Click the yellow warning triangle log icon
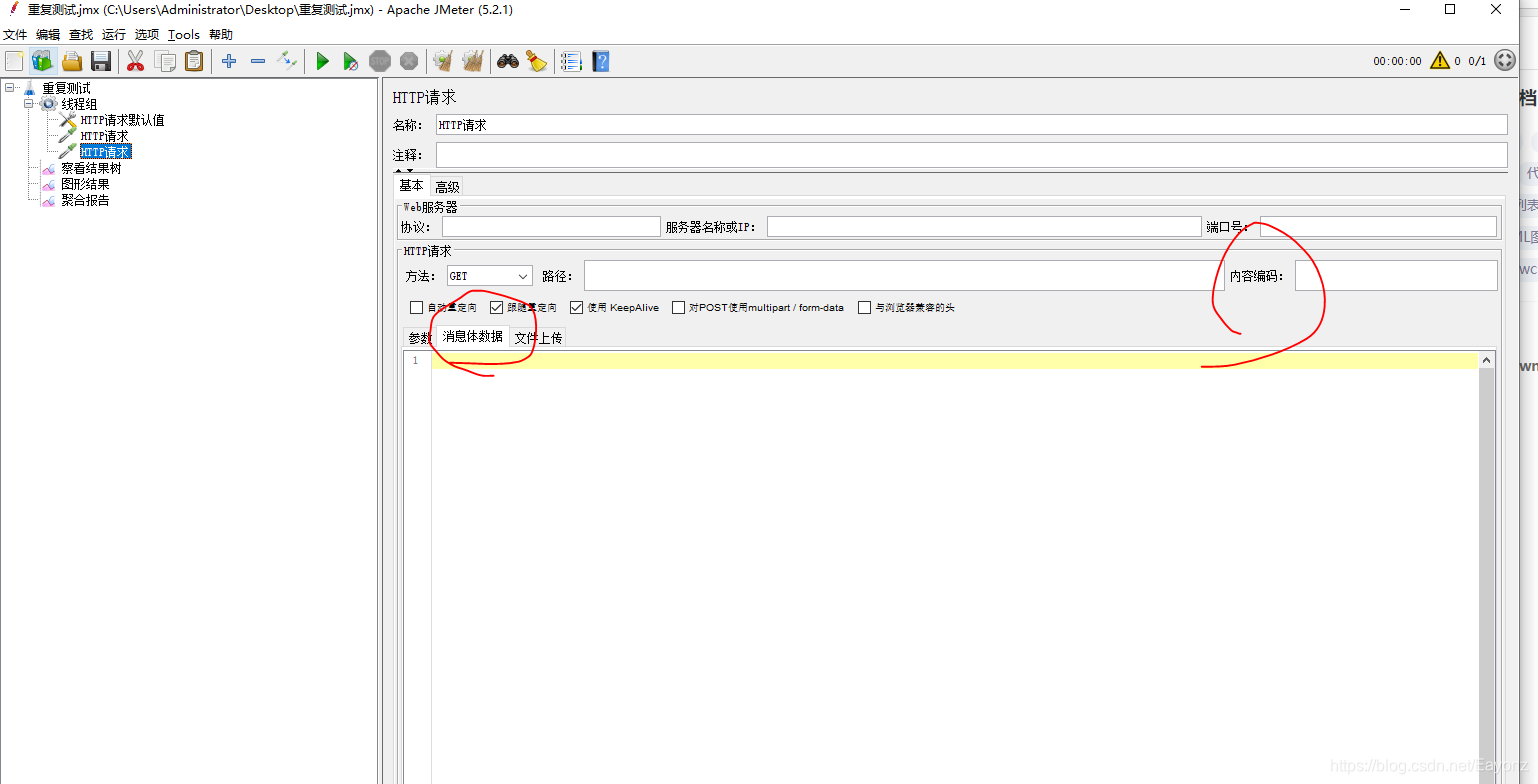Screen dimensions: 1538x784 (x=1440, y=60)
